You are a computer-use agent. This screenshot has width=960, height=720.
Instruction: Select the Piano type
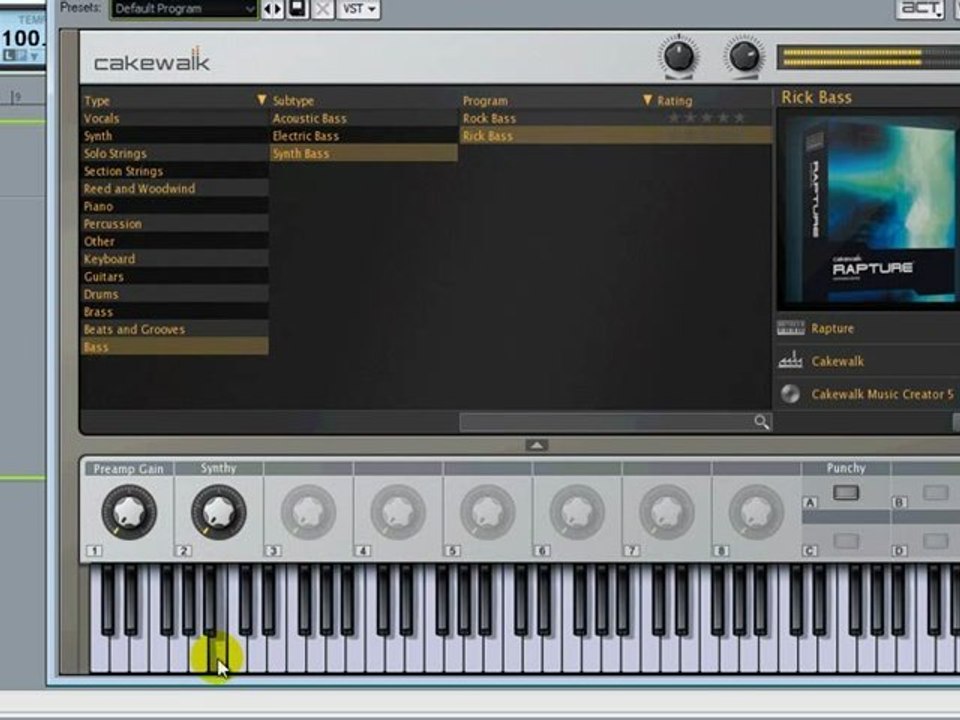[x=174, y=206]
